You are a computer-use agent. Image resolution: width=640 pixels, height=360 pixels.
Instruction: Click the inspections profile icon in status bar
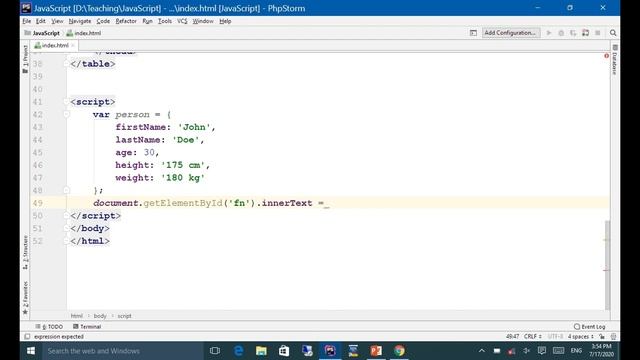coord(613,336)
